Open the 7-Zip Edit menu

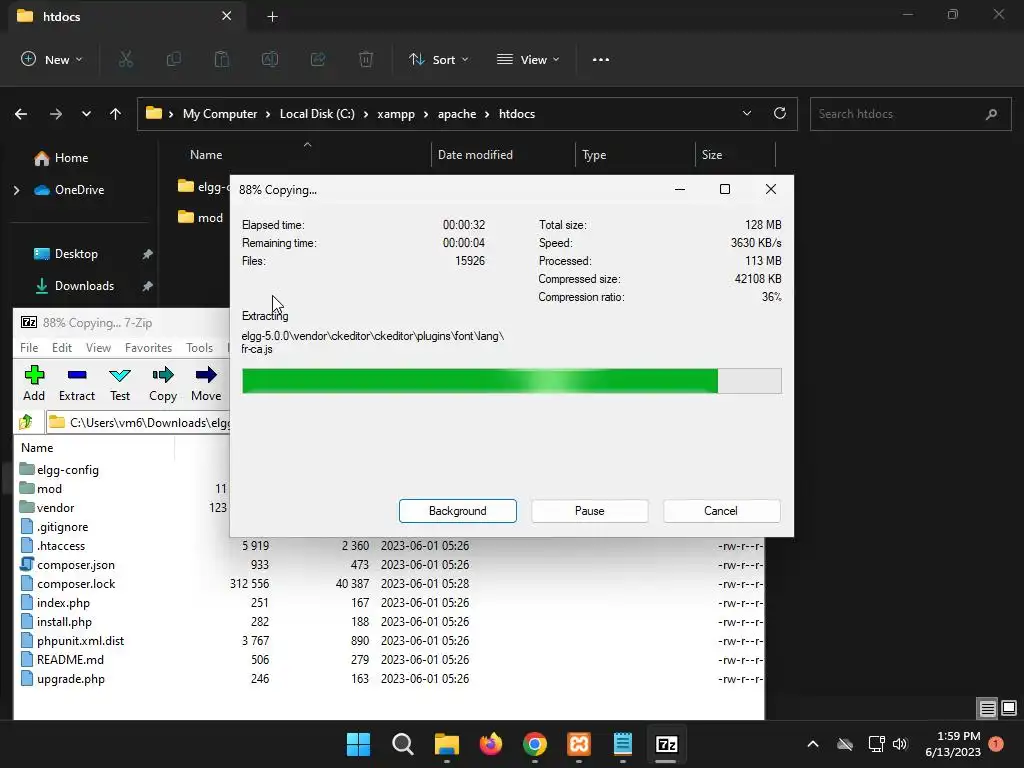[62, 347]
